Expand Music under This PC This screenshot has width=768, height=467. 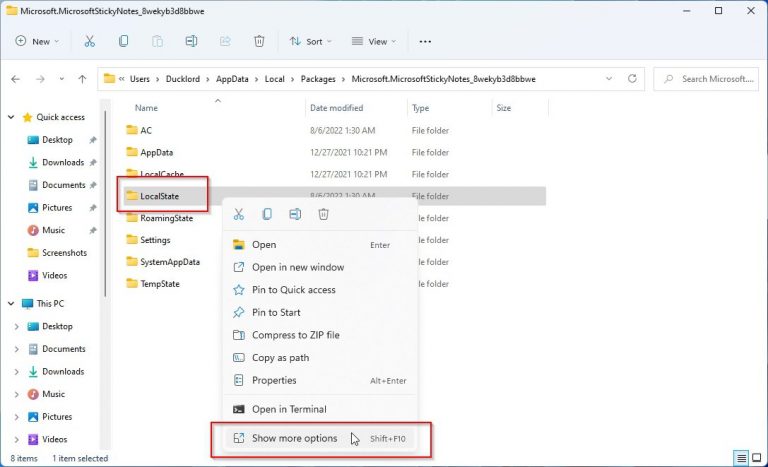click(17, 394)
